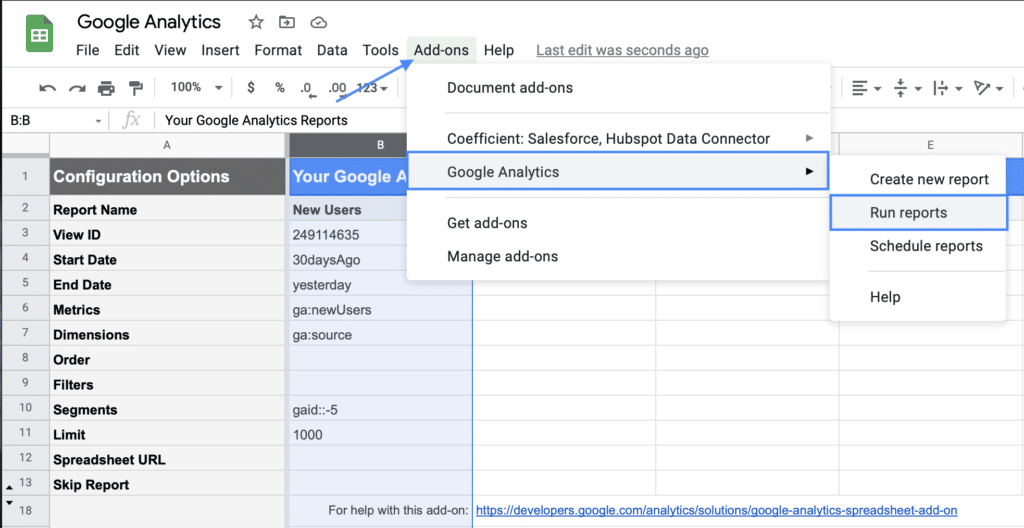Select the paint format roller icon

[x=135, y=88]
